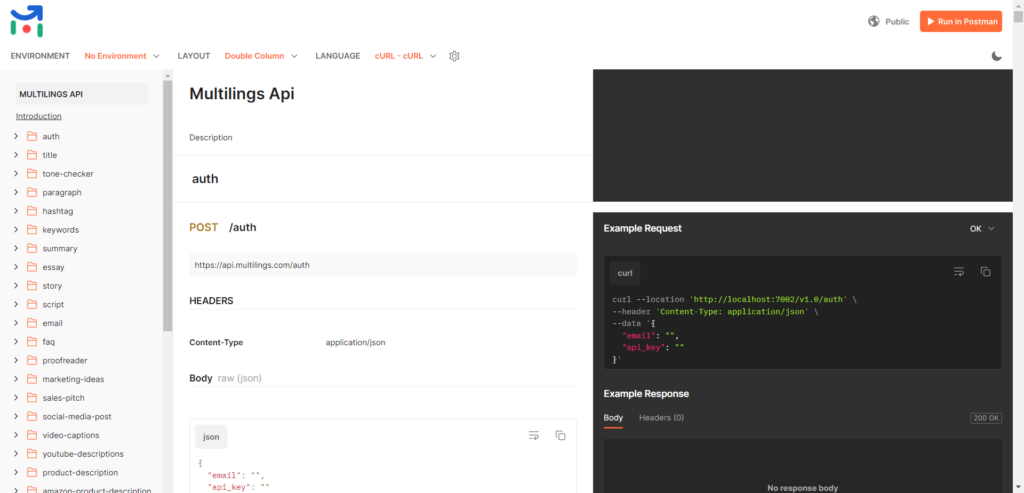Click the curl language label button
1024x493 pixels.
[625, 273]
